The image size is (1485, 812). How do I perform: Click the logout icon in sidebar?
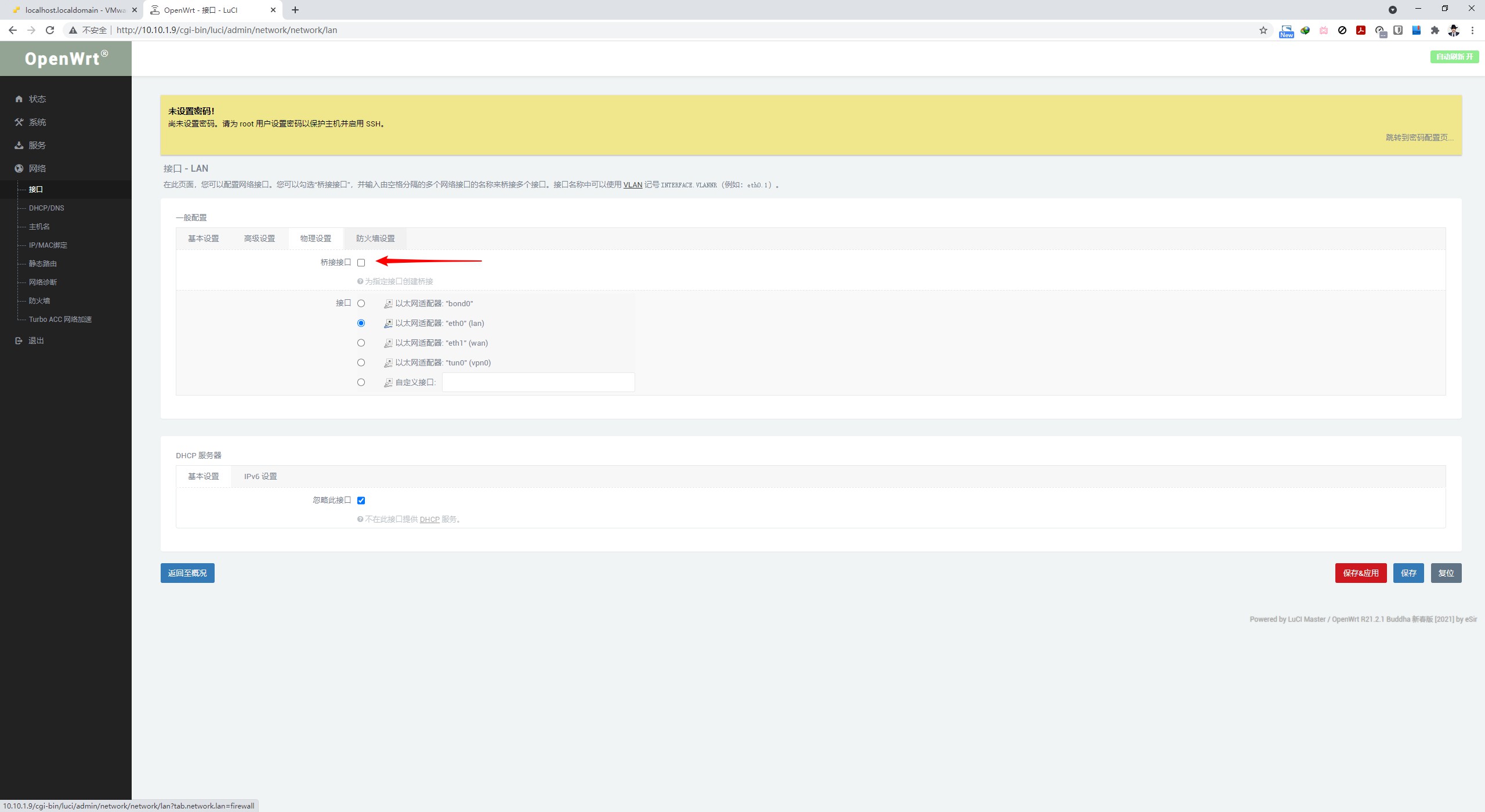(19, 341)
